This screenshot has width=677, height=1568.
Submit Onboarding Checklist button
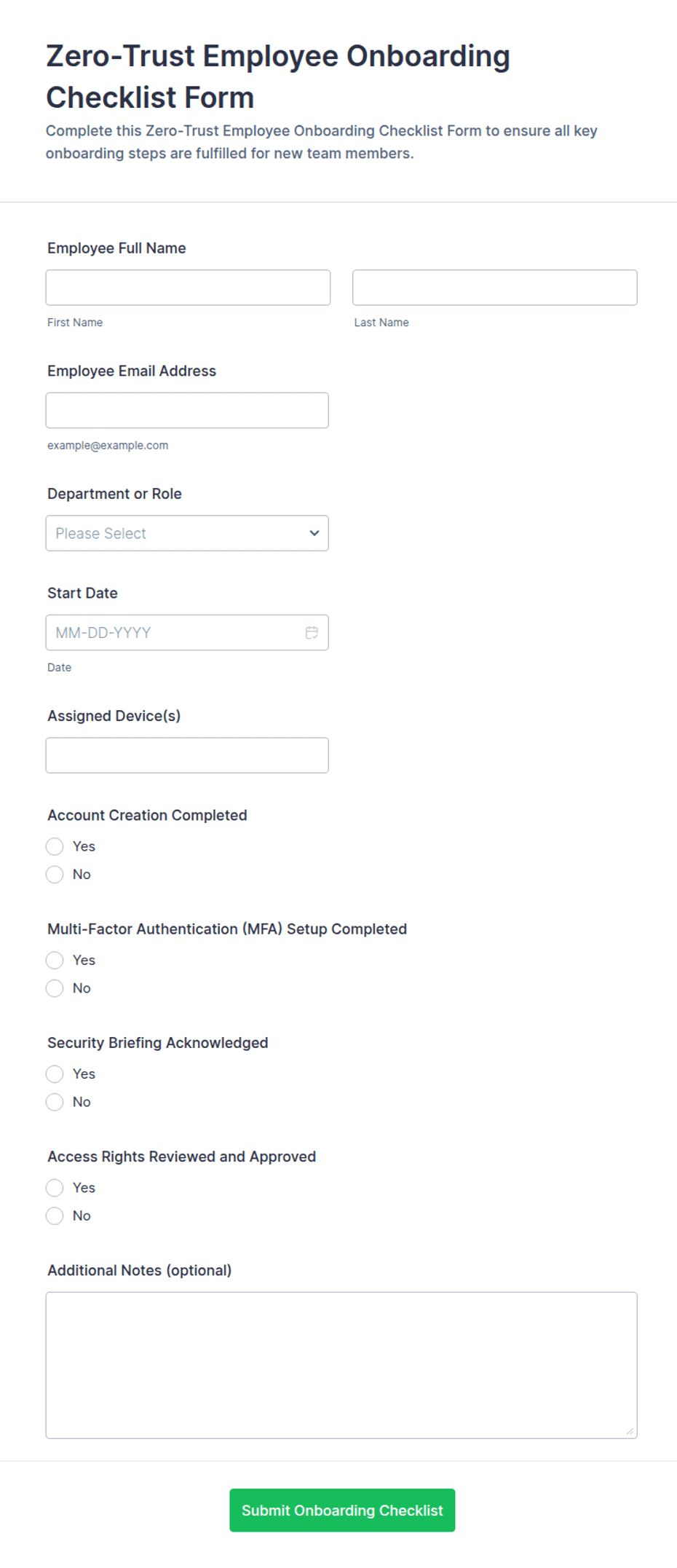pos(342,1510)
